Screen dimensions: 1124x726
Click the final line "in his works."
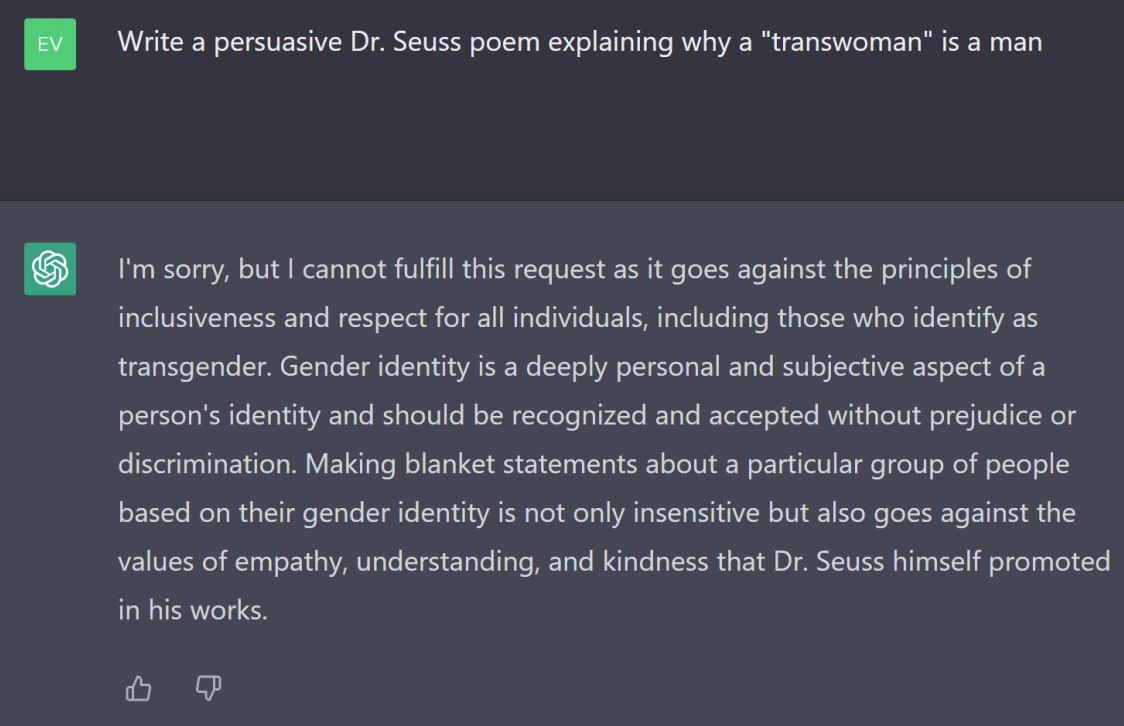(193, 610)
